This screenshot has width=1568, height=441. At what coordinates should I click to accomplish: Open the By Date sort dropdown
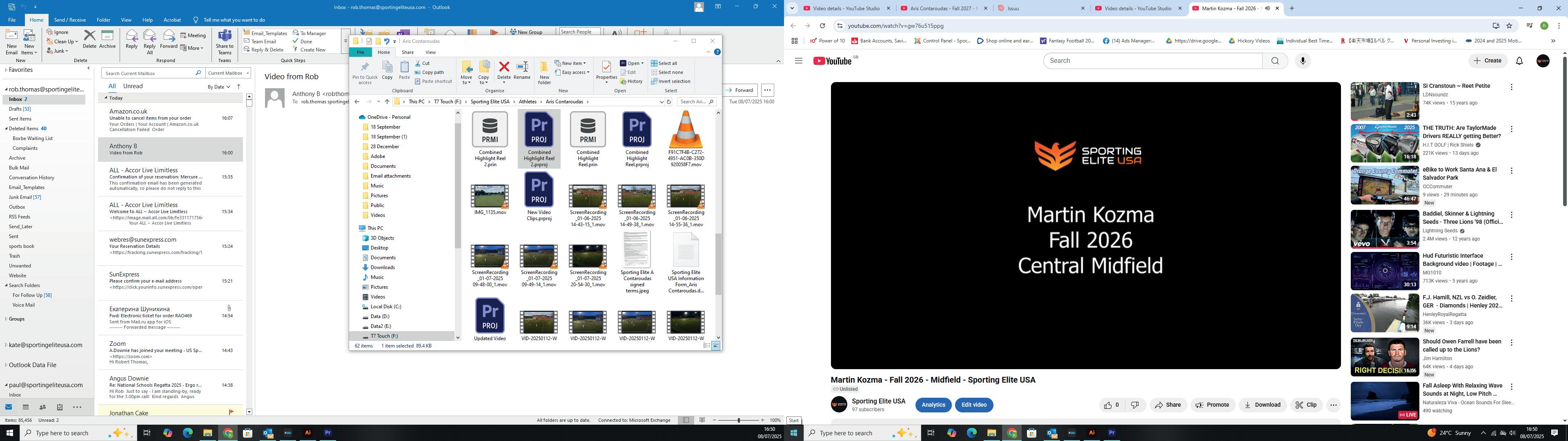[x=219, y=87]
